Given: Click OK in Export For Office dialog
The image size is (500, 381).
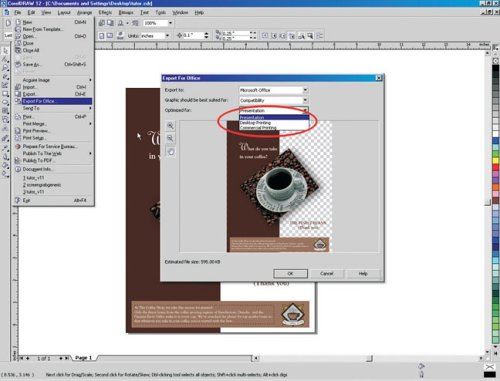Looking at the screenshot, I should (x=290, y=274).
